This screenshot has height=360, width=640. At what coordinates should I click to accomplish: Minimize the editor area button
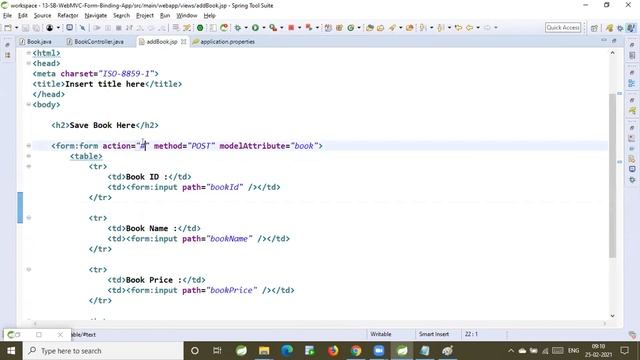(x=604, y=40)
